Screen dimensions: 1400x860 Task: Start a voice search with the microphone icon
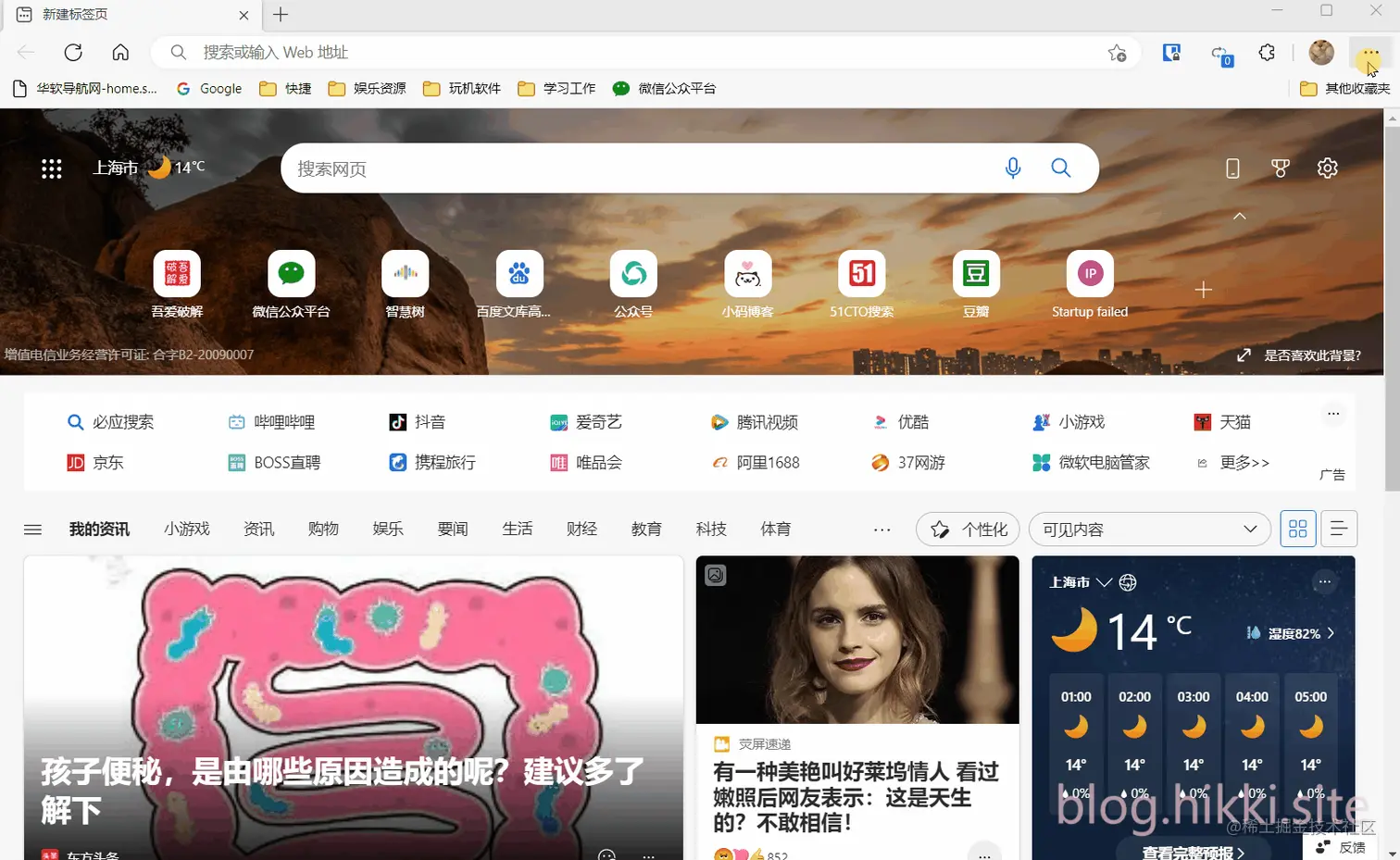(1012, 168)
